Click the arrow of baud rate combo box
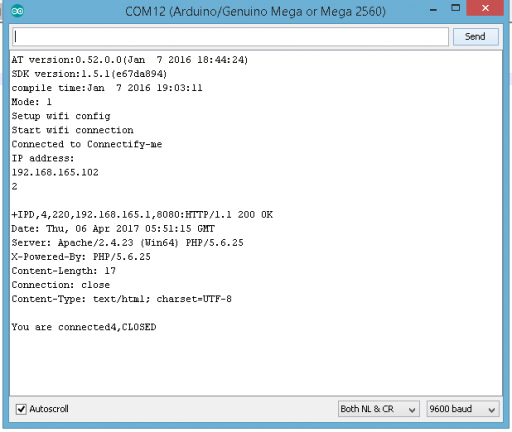This screenshot has width=512, height=432. pyautogui.click(x=492, y=410)
